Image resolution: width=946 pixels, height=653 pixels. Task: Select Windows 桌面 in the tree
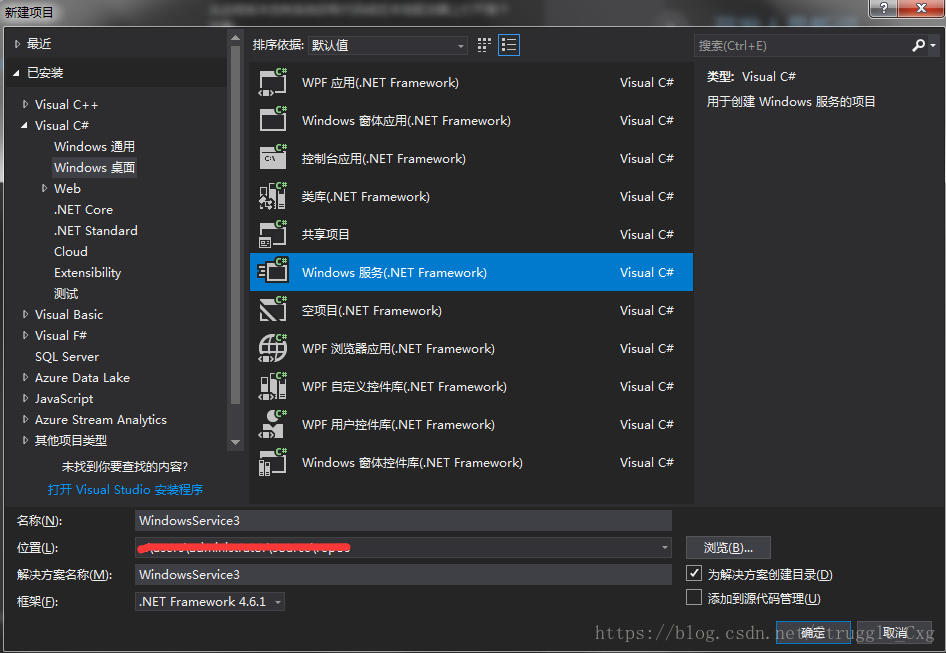click(94, 167)
